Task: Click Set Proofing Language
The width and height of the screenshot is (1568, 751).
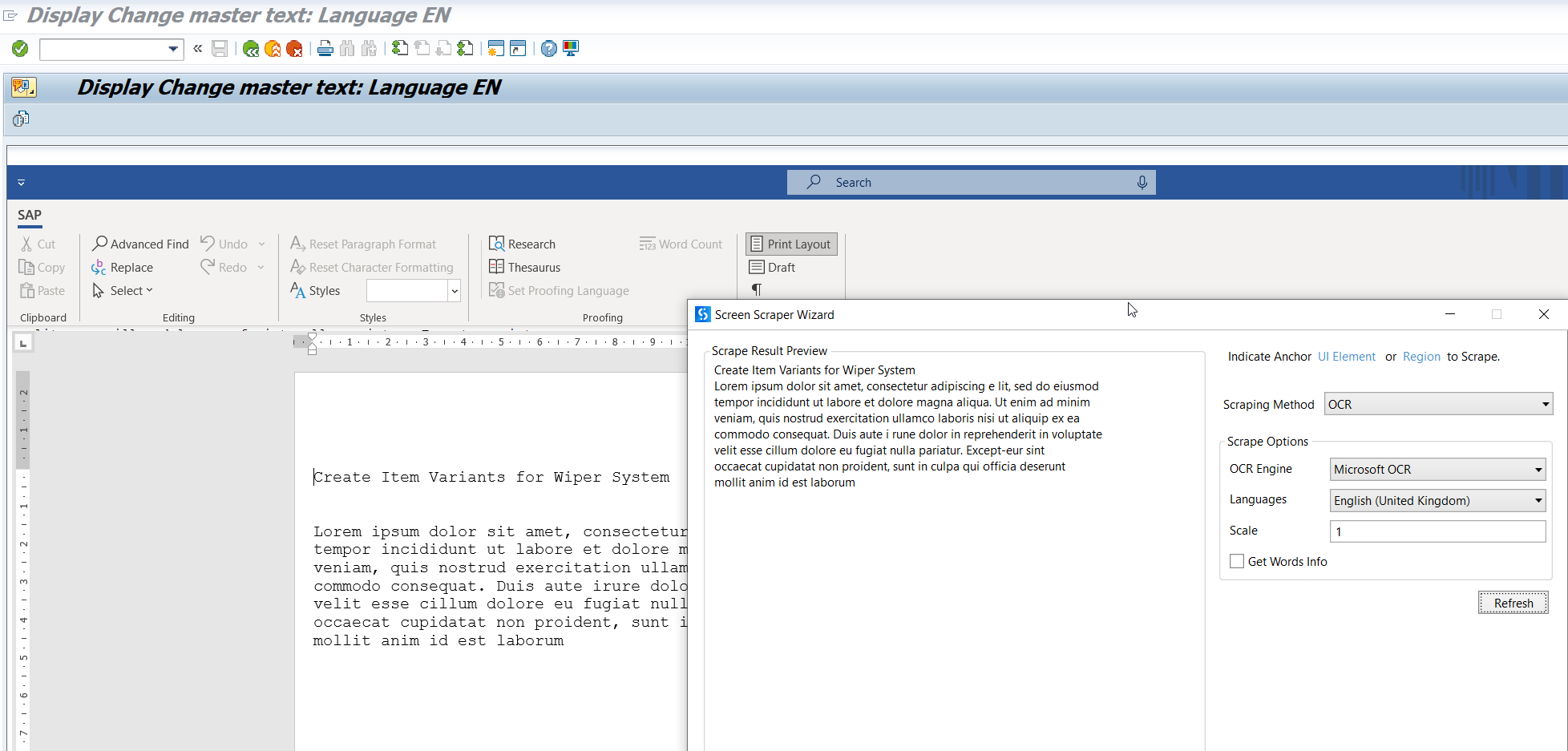Action: [559, 290]
